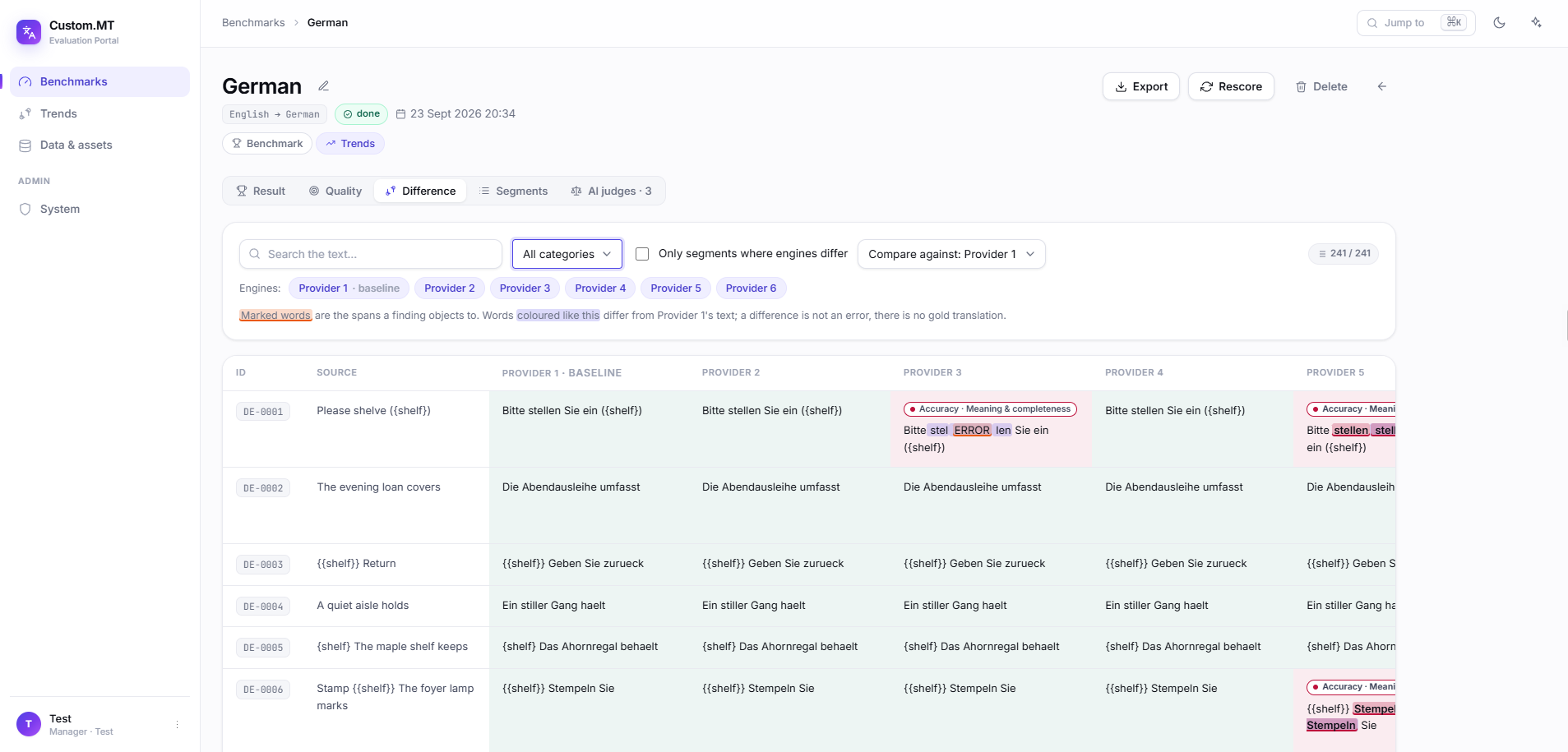Image resolution: width=1568 pixels, height=752 pixels.
Task: Toggle Provider 5 engine chip
Action: (x=676, y=288)
